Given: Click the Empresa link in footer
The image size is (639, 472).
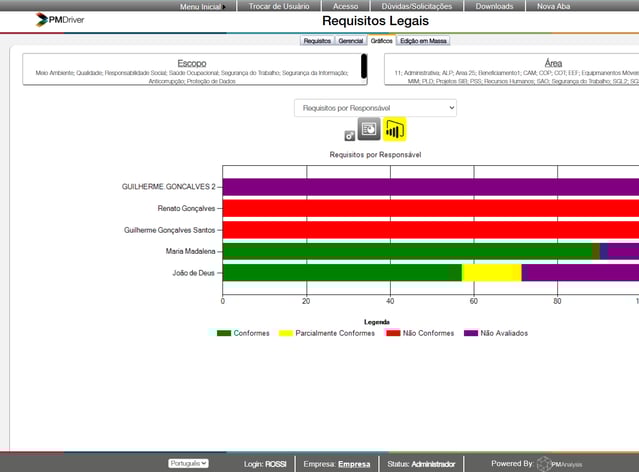Looking at the screenshot, I should 354,464.
